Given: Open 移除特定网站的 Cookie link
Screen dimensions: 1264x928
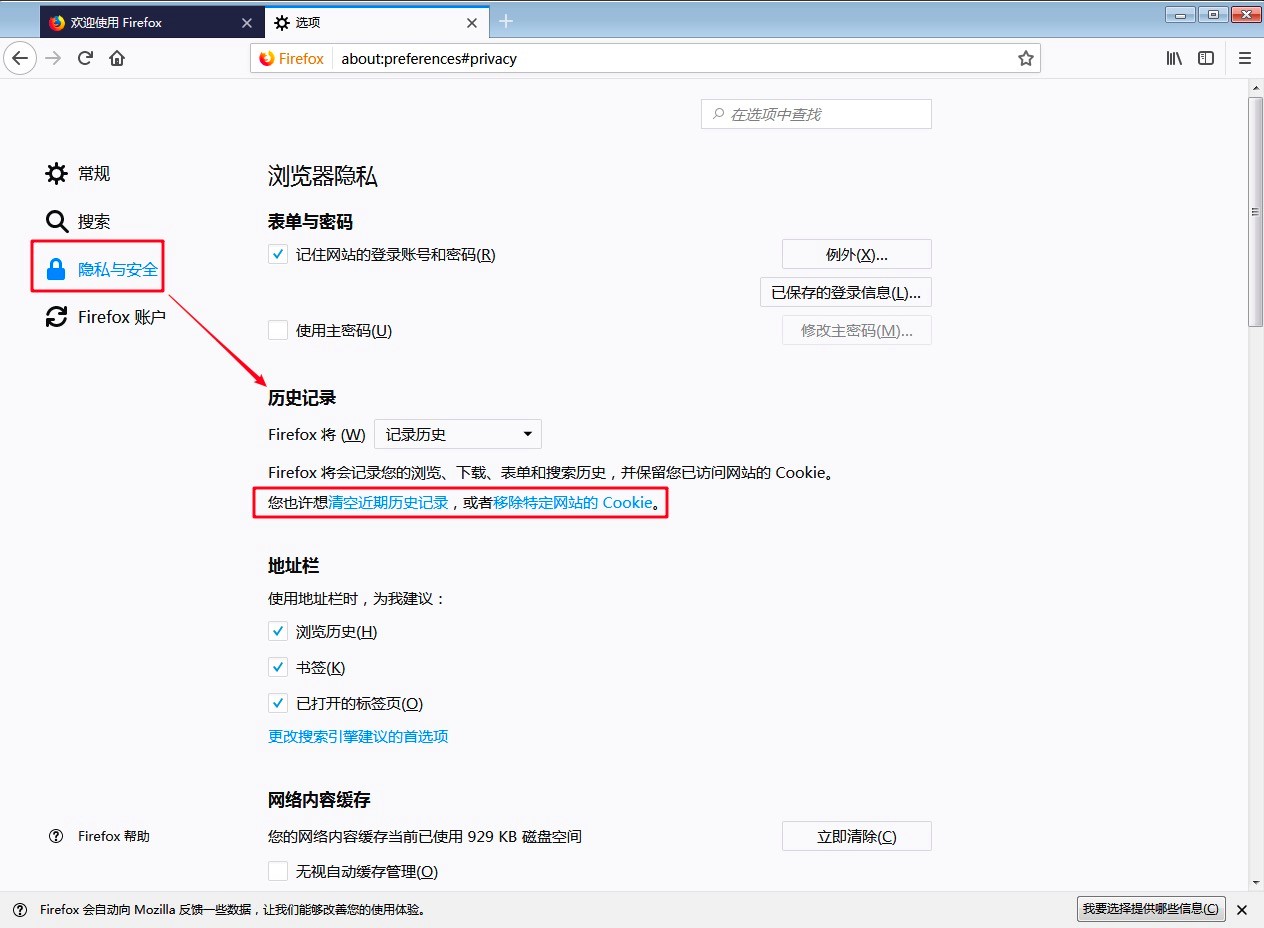Looking at the screenshot, I should click(x=573, y=502).
